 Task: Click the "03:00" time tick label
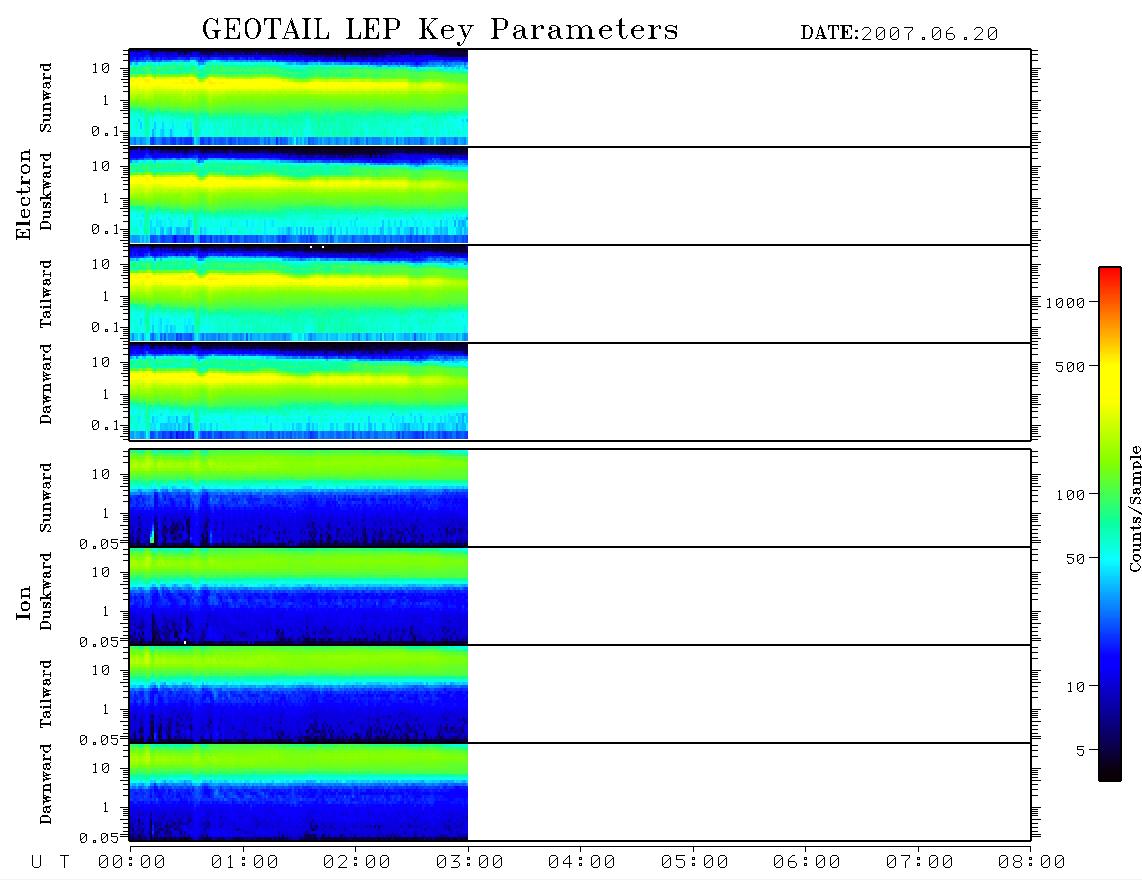470,863
